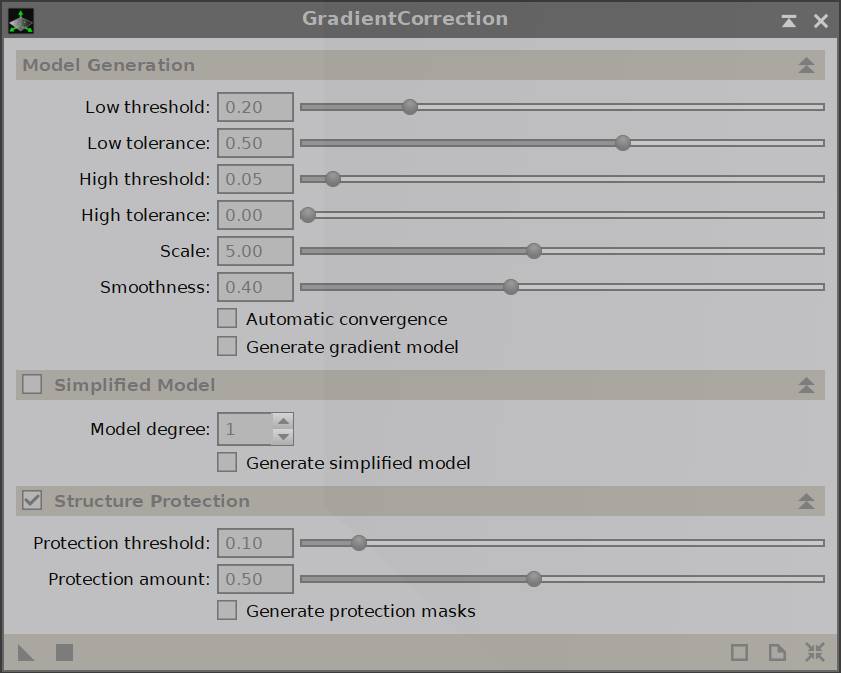Image resolution: width=841 pixels, height=673 pixels.
Task: Shade the window using the title bar arrow icon
Action: click(788, 21)
